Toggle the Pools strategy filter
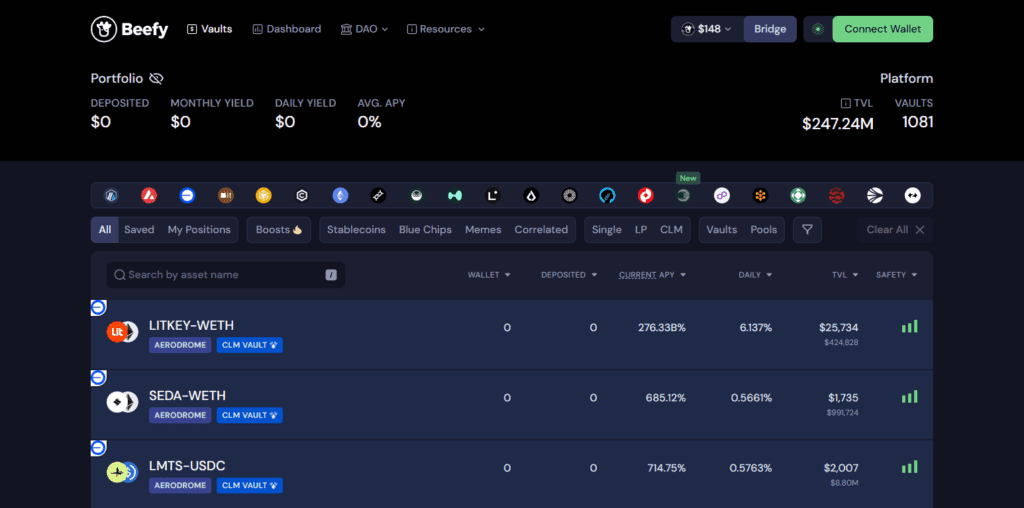This screenshot has height=508, width=1024. coord(763,230)
